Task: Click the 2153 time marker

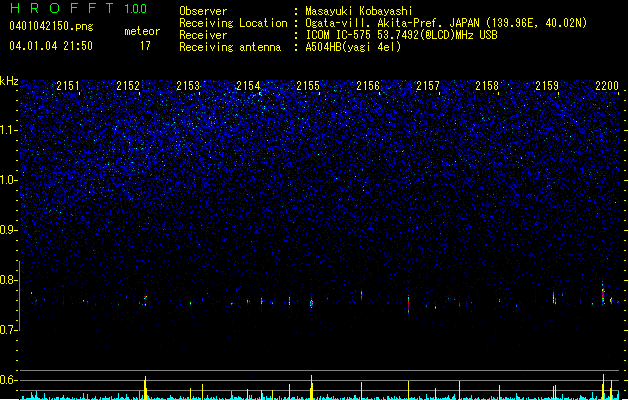Action: [188, 86]
